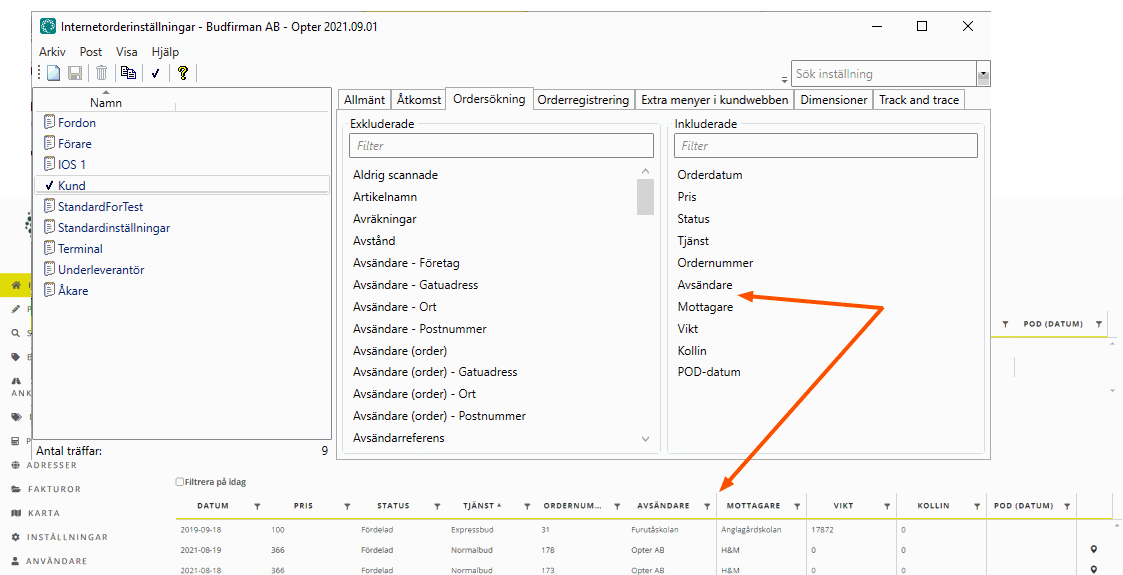Viewport: 1123px width, 575px height.
Task: Click the Copy toolbar icon
Action: (128, 73)
